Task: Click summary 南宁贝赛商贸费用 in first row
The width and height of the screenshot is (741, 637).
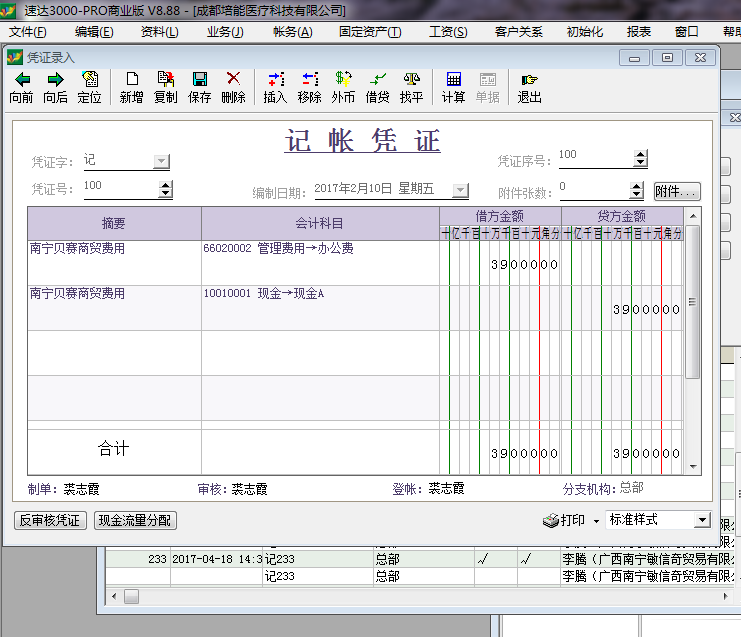Action: pos(77,249)
